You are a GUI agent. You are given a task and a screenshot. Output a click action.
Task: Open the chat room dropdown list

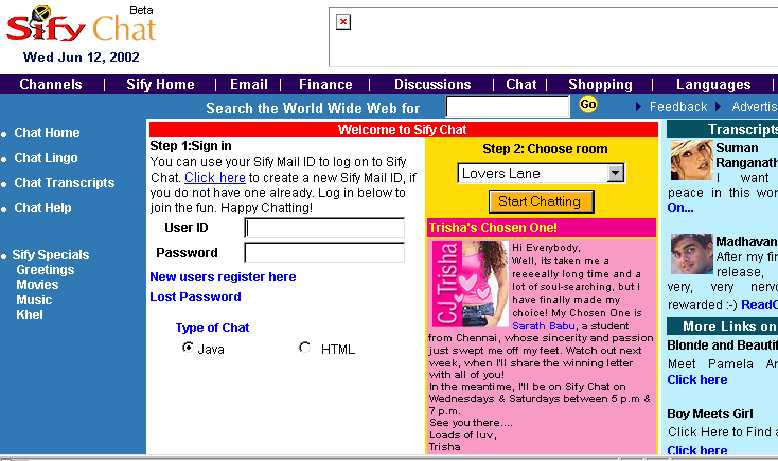(615, 173)
